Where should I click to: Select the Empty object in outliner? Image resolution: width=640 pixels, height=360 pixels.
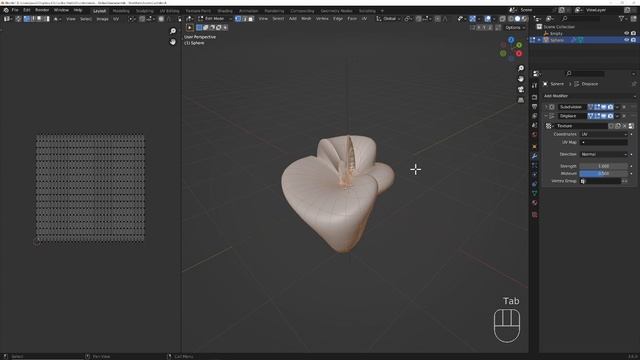[x=556, y=33]
